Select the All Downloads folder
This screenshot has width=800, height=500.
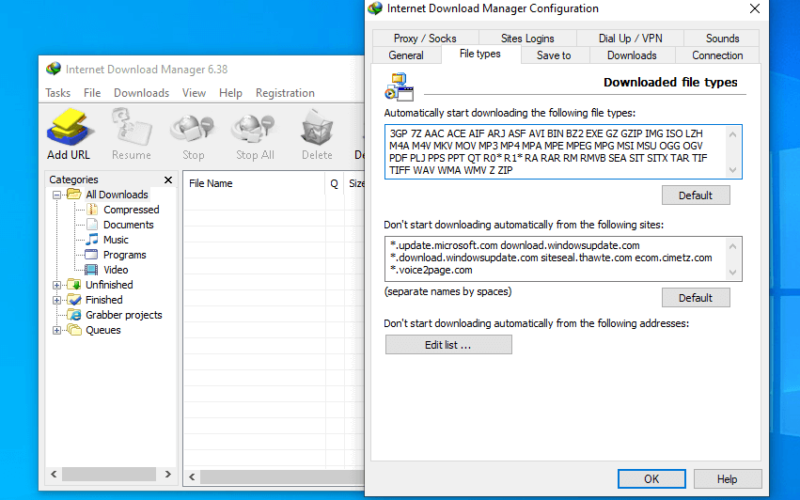[x=116, y=194]
